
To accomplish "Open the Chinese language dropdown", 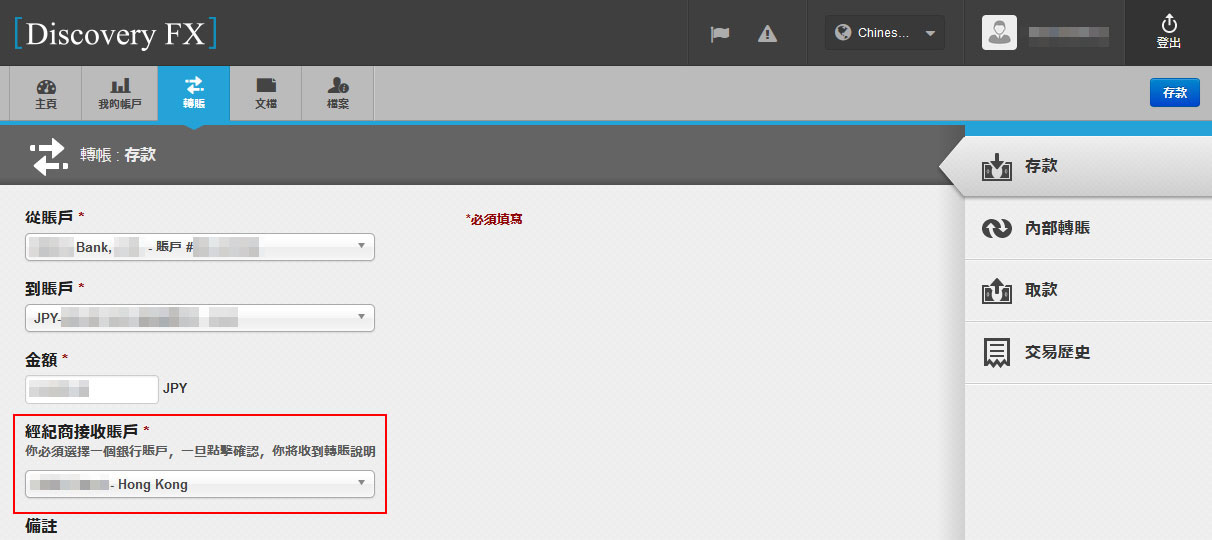I will (885, 33).
